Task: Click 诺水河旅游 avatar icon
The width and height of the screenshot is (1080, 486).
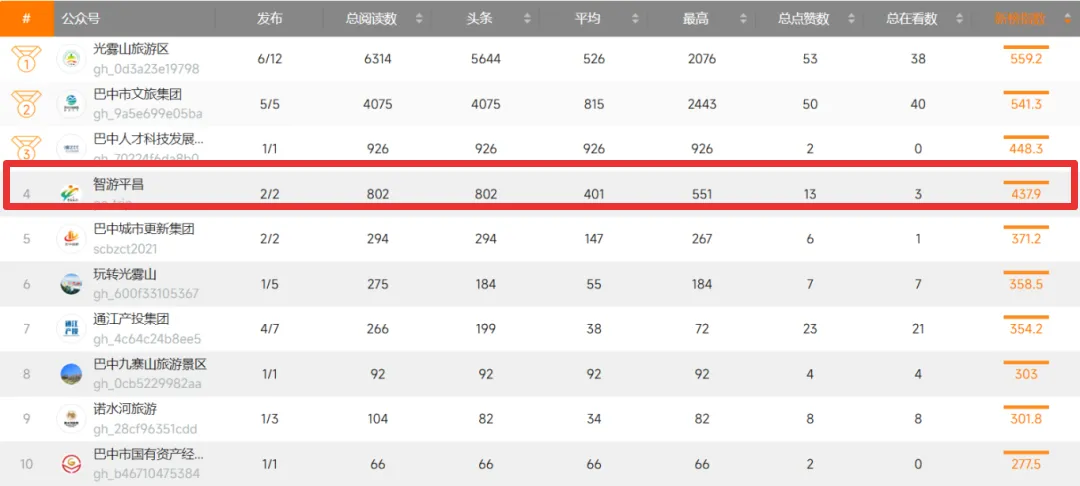Action: coord(71,419)
